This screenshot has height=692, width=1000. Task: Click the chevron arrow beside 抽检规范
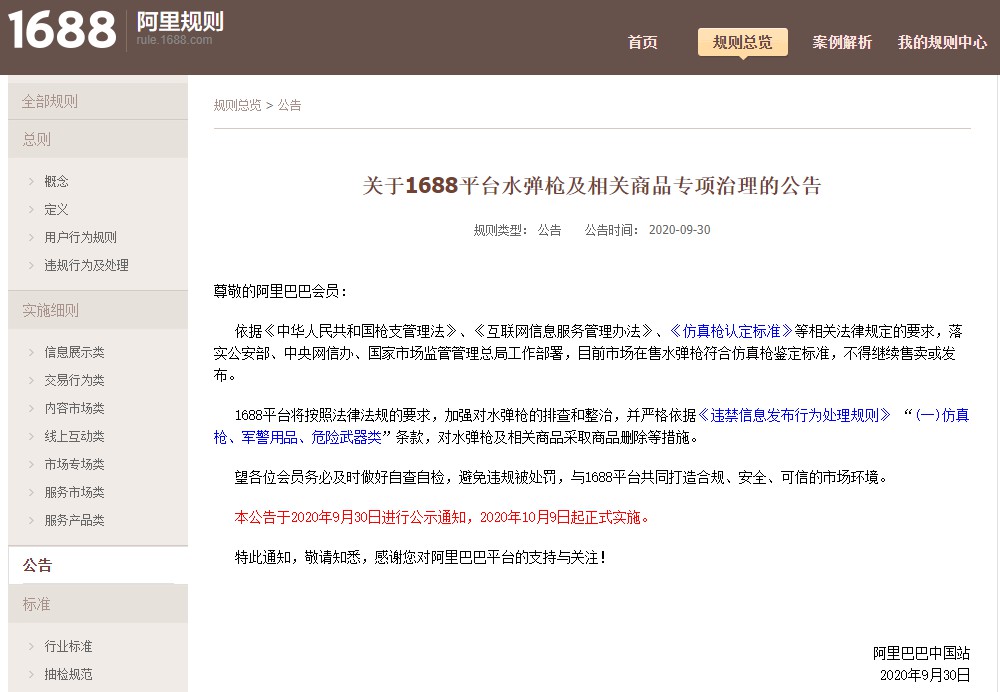31,674
